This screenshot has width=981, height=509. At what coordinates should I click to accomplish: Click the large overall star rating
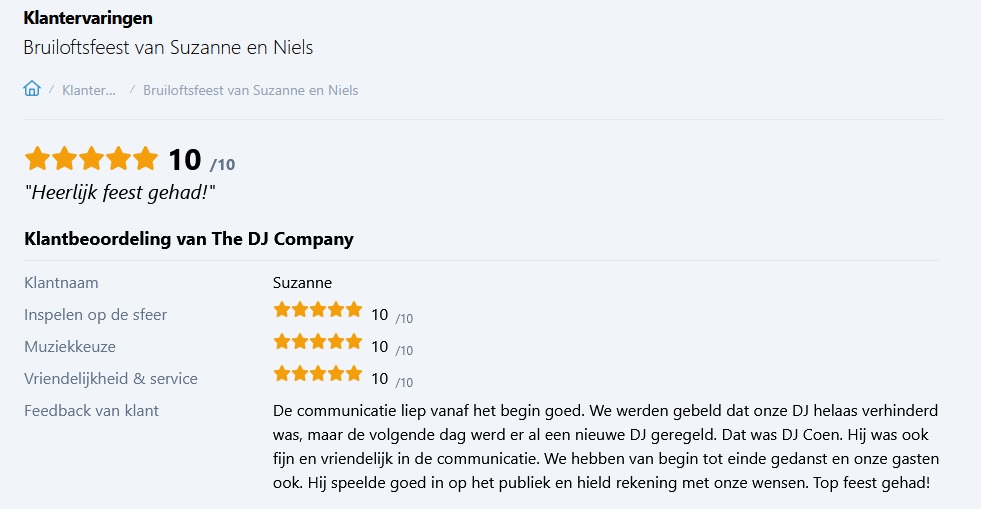92,159
